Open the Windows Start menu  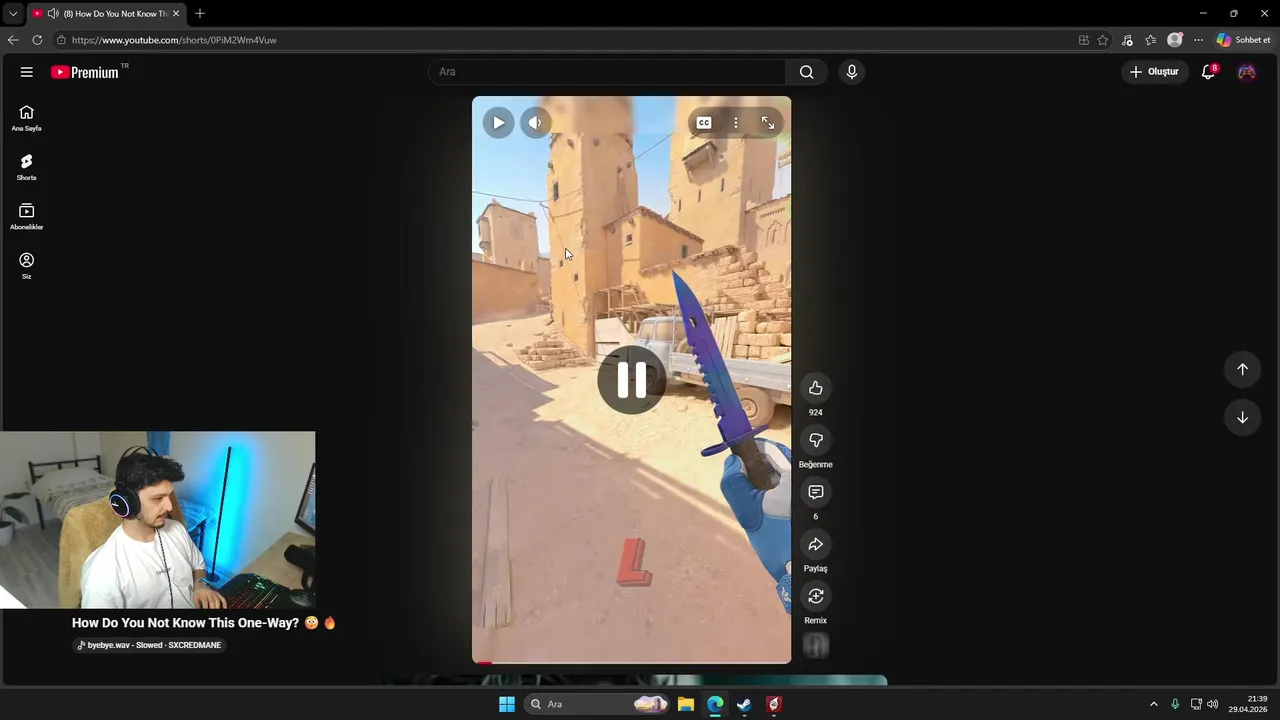507,704
